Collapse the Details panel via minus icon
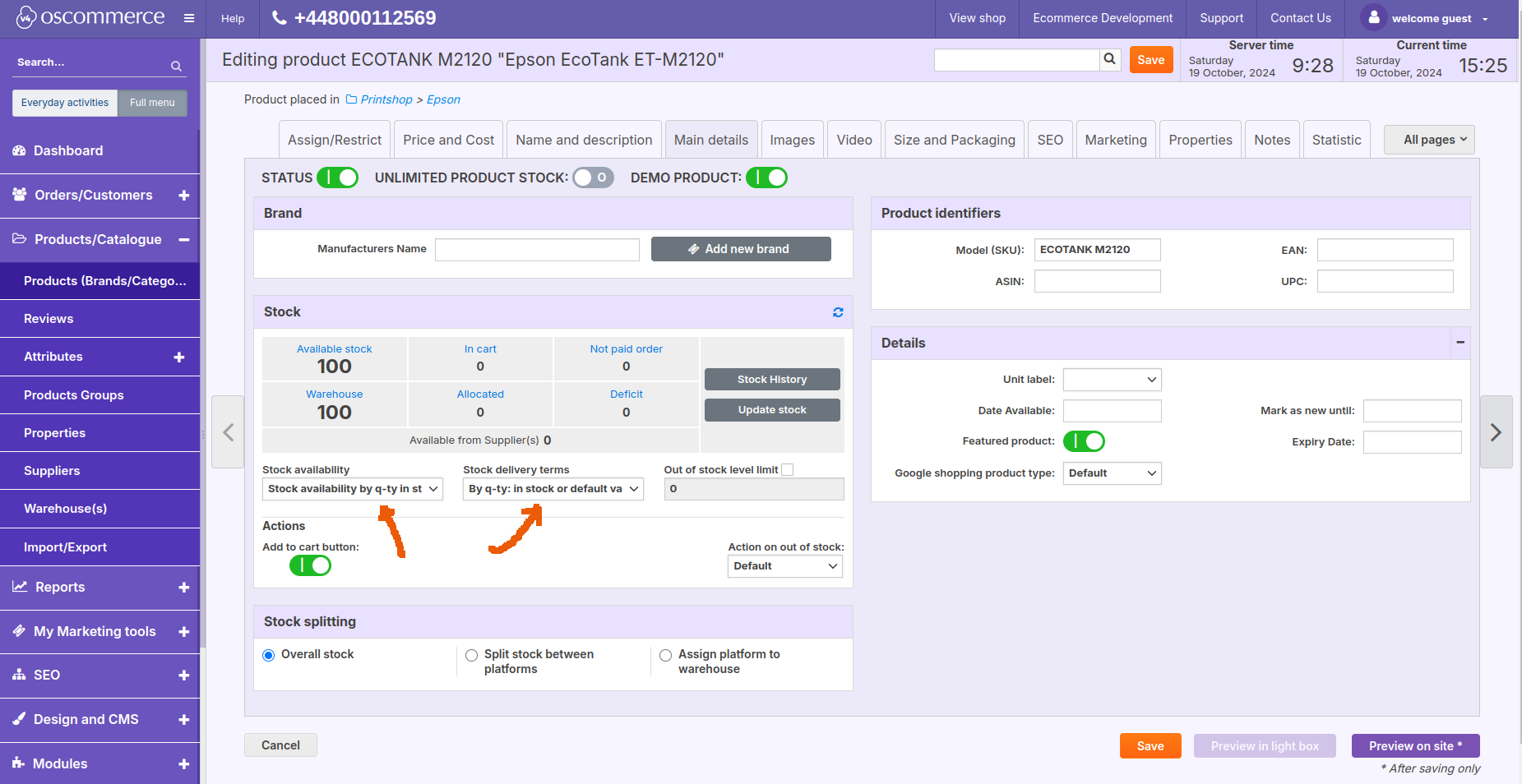Image resolution: width=1522 pixels, height=784 pixels. coord(1460,343)
